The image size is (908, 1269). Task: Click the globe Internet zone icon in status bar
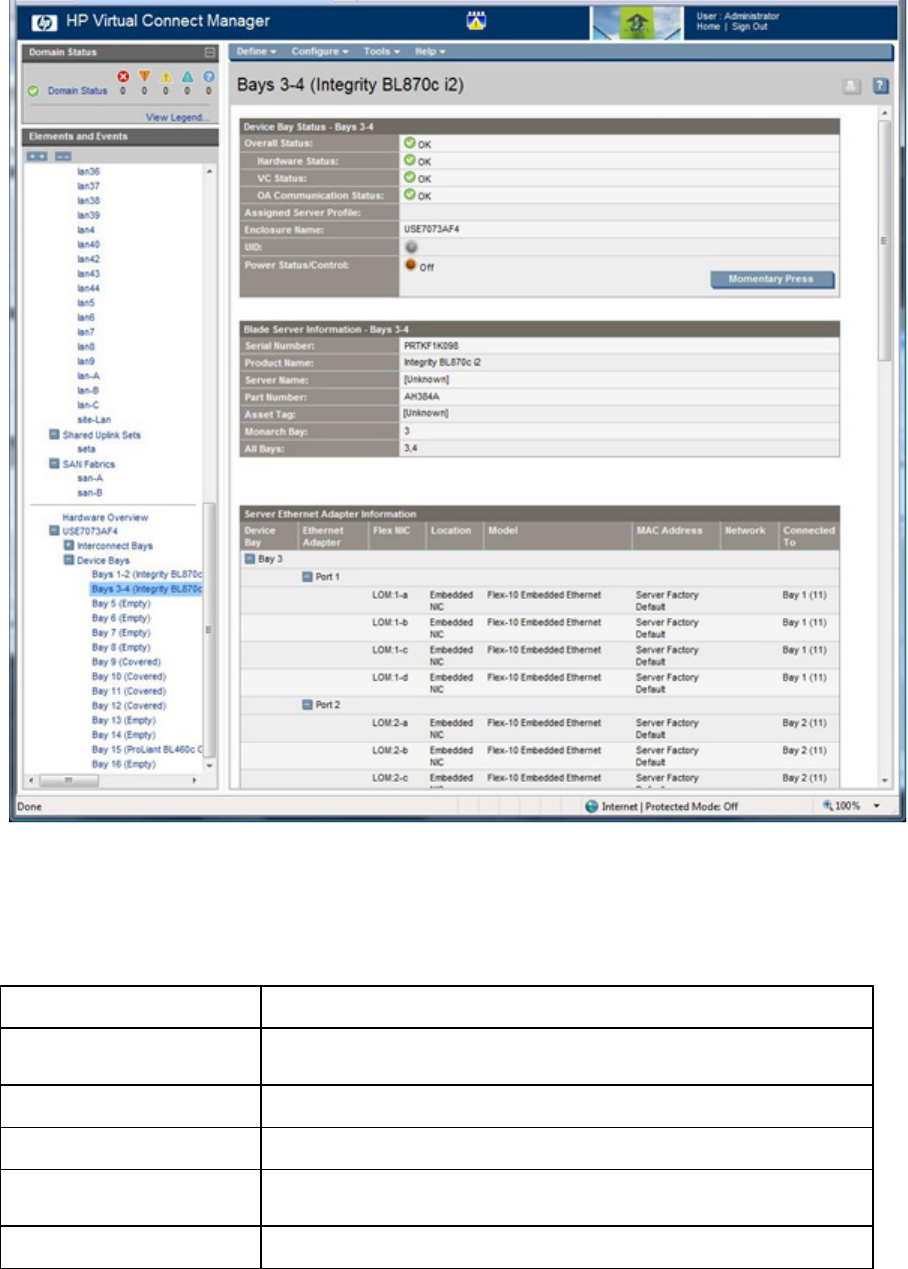(592, 806)
